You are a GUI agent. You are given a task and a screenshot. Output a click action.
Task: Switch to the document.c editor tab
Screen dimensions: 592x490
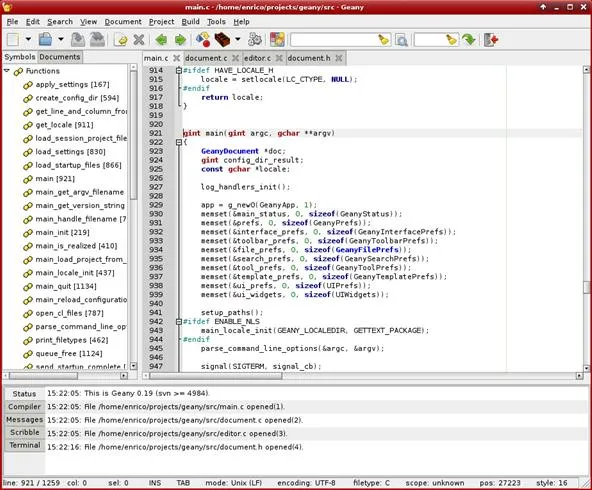(x=206, y=58)
